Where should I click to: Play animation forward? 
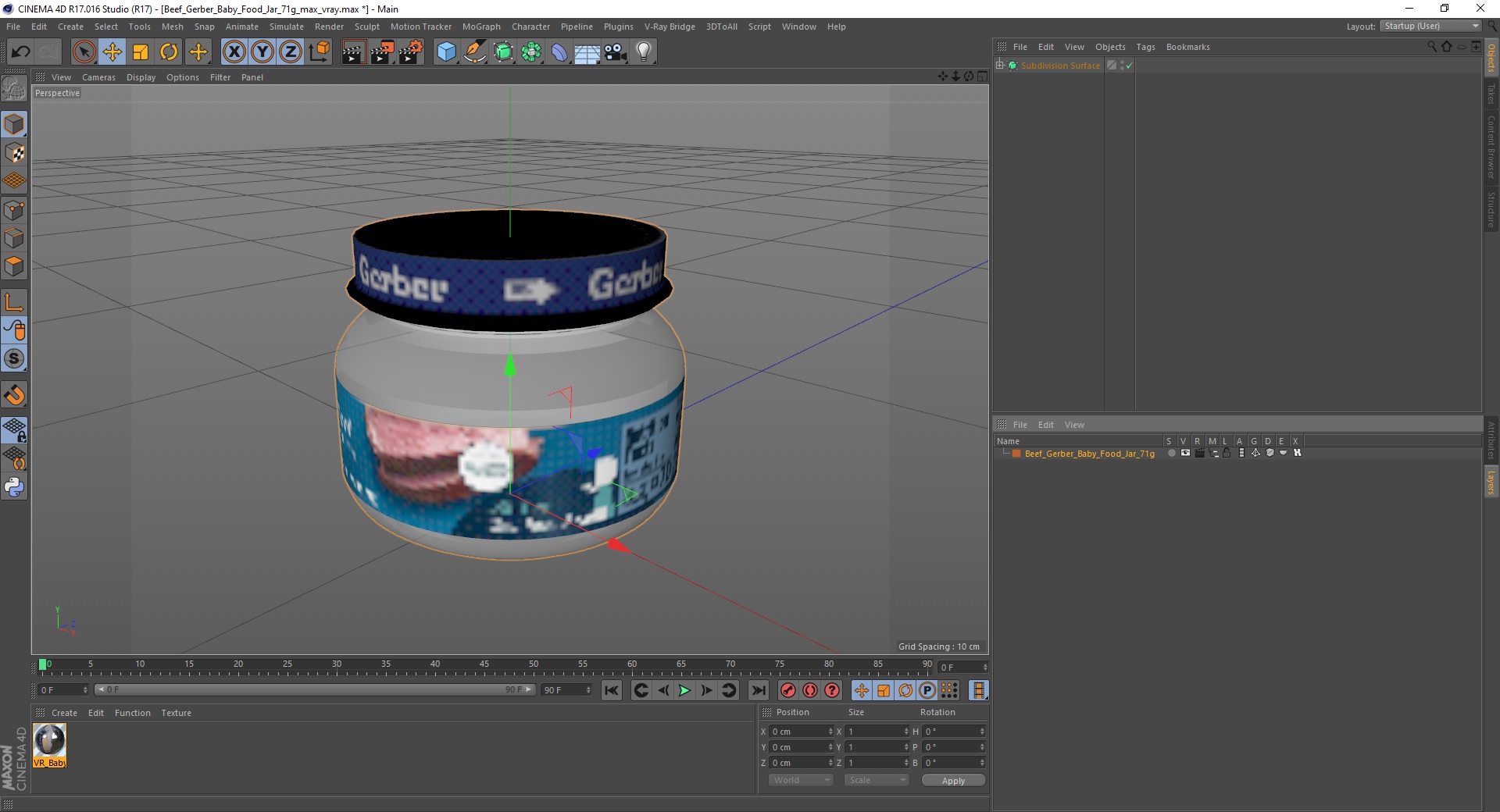pos(684,690)
